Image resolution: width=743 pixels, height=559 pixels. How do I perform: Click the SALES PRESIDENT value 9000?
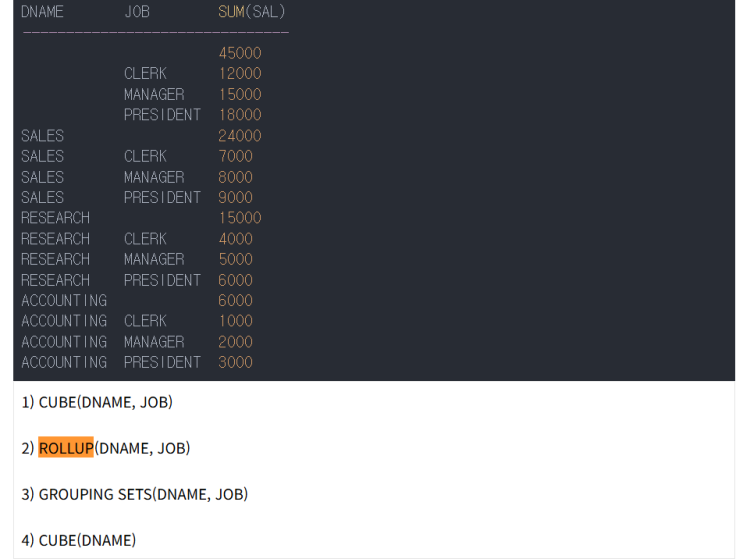coord(236,198)
